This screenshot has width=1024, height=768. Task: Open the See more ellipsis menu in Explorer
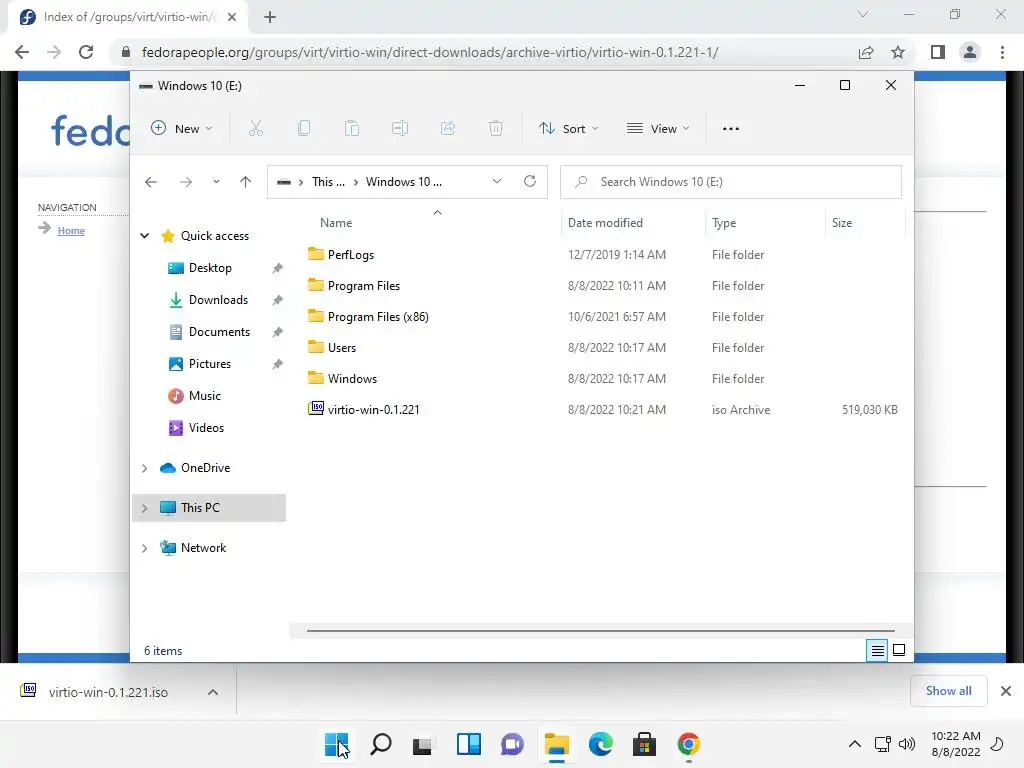pyautogui.click(x=731, y=129)
